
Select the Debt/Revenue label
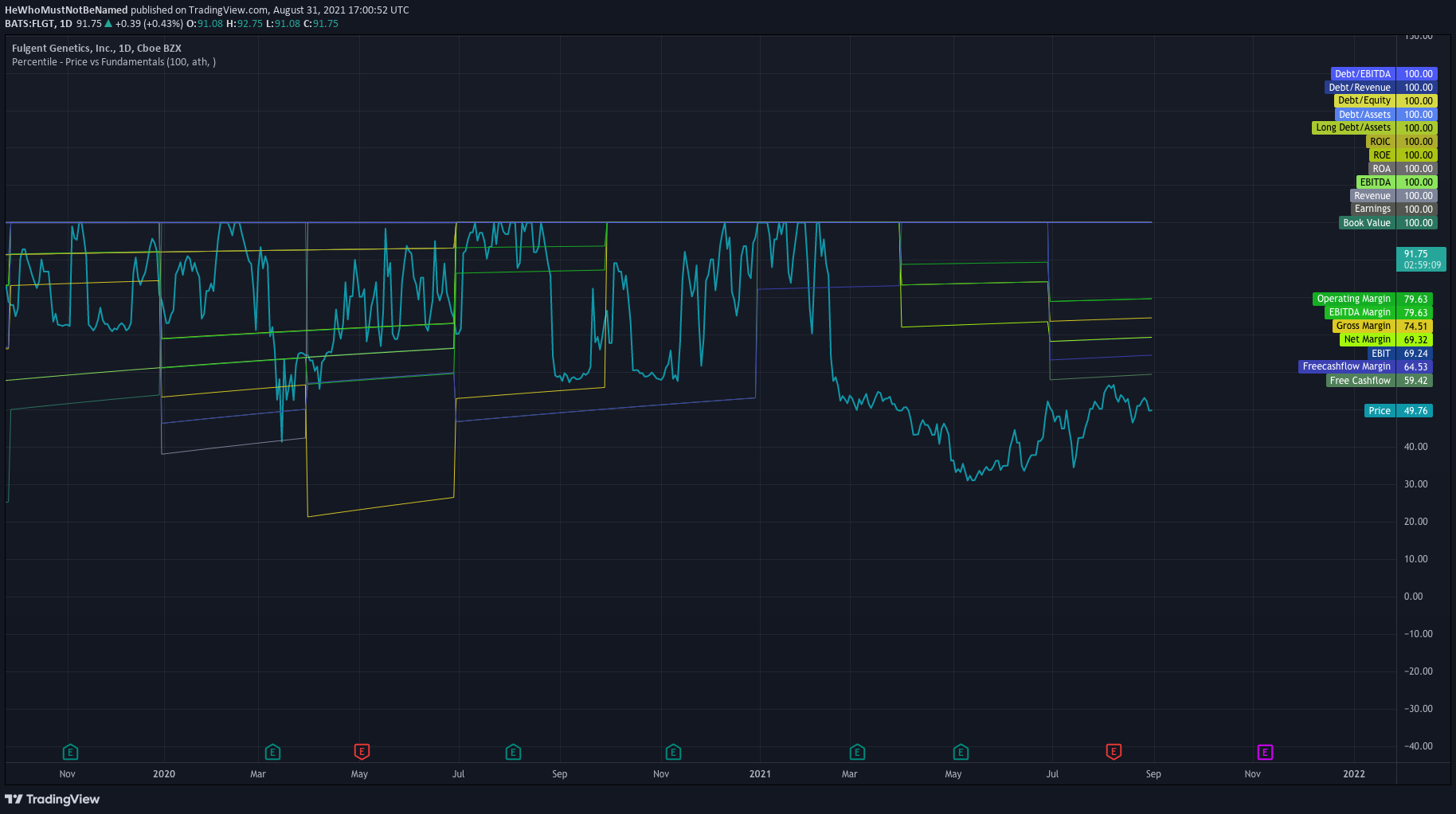tap(1360, 88)
